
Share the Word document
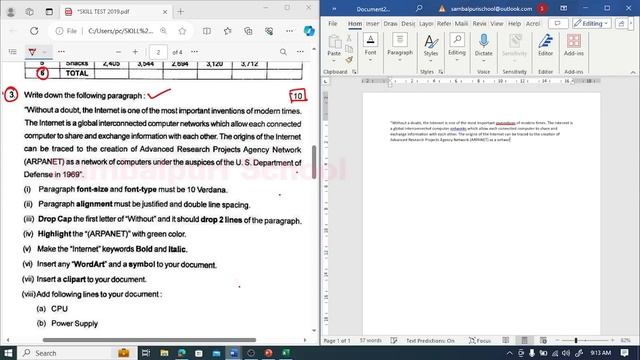tap(621, 24)
